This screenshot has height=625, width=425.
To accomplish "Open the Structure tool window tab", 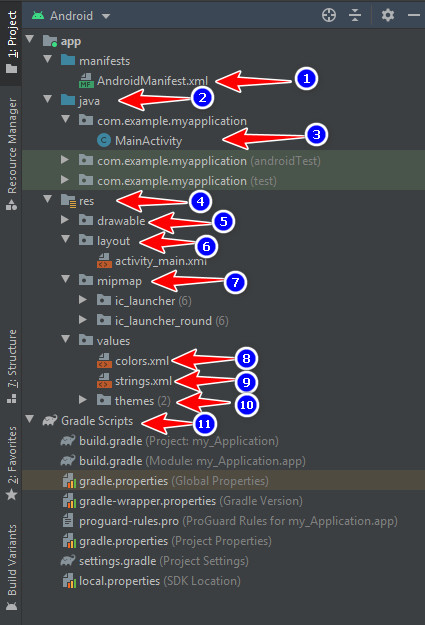I will coord(12,366).
